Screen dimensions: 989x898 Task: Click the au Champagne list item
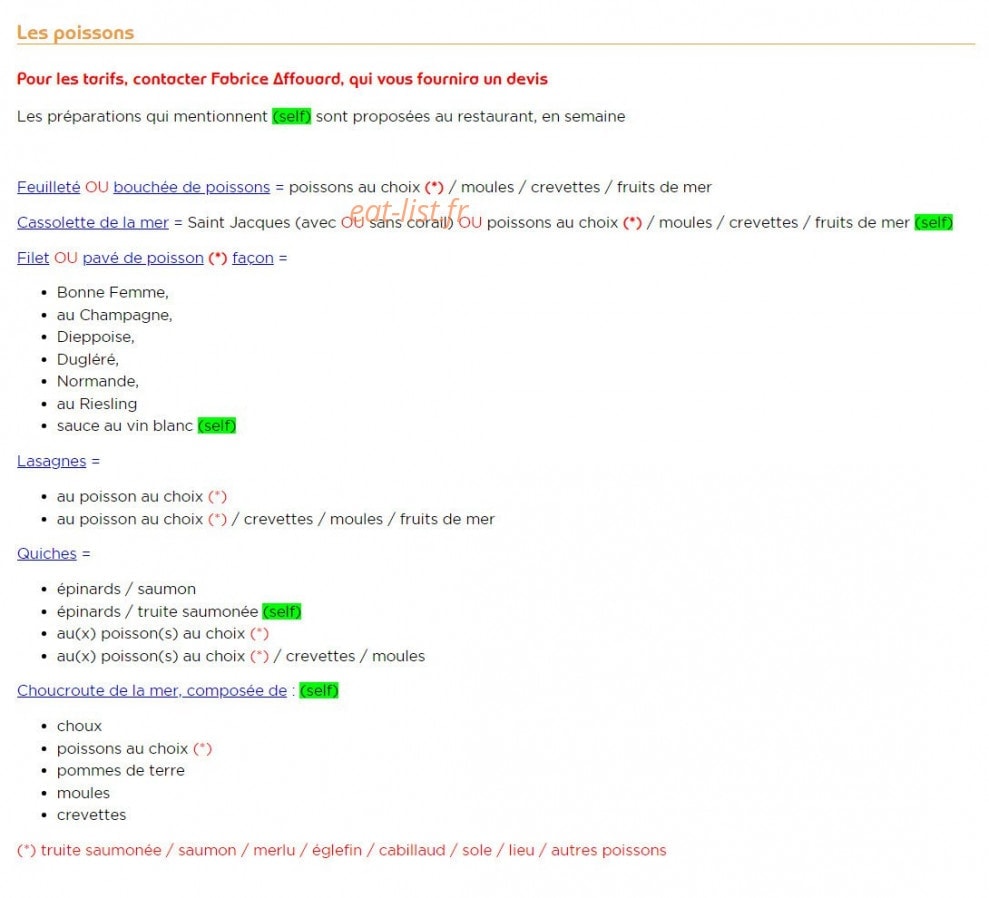tap(115, 315)
